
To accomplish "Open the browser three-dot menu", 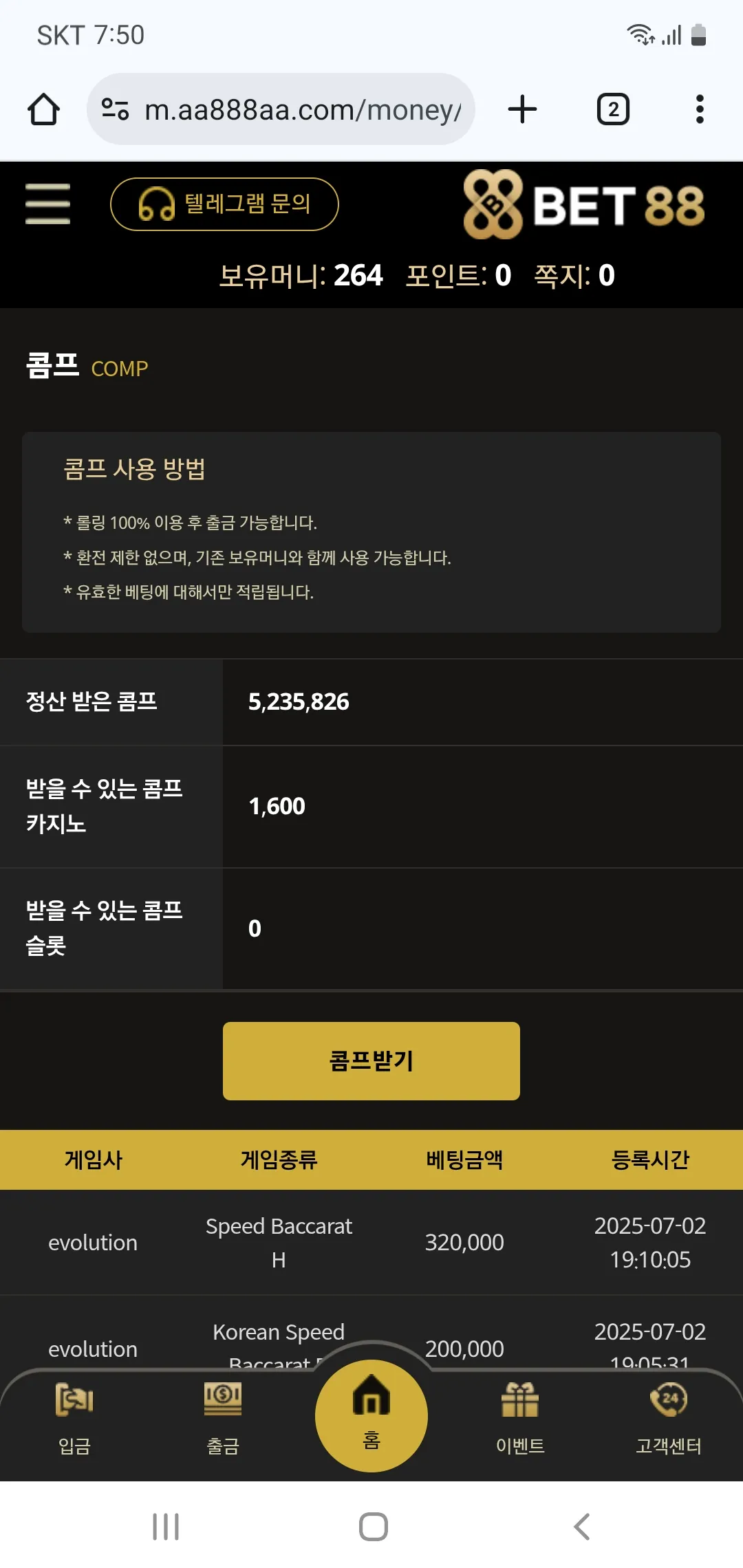I will (x=700, y=109).
